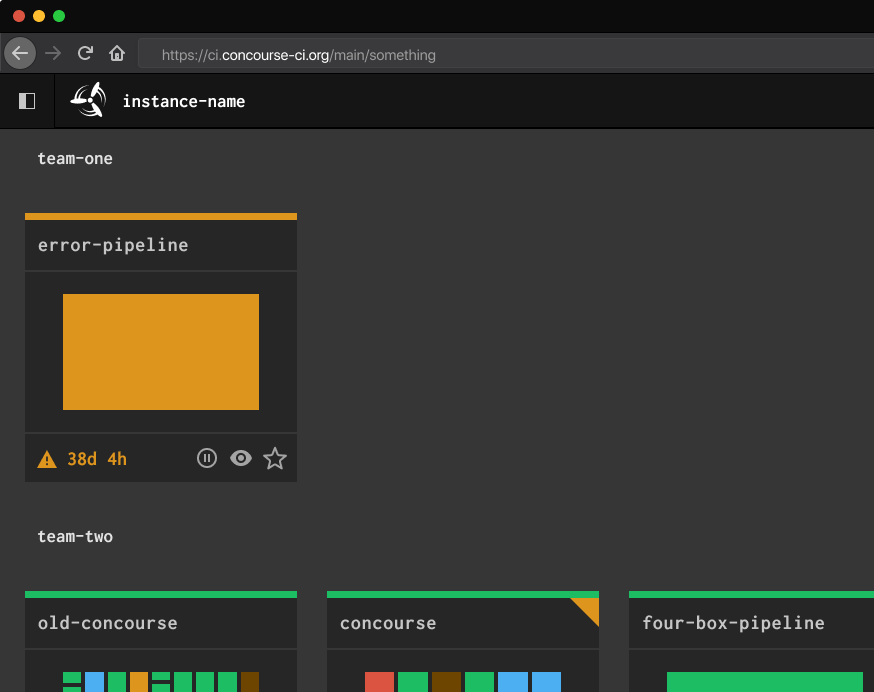Image resolution: width=874 pixels, height=692 pixels.
Task: Open the concourse pipeline
Action: pos(387,622)
